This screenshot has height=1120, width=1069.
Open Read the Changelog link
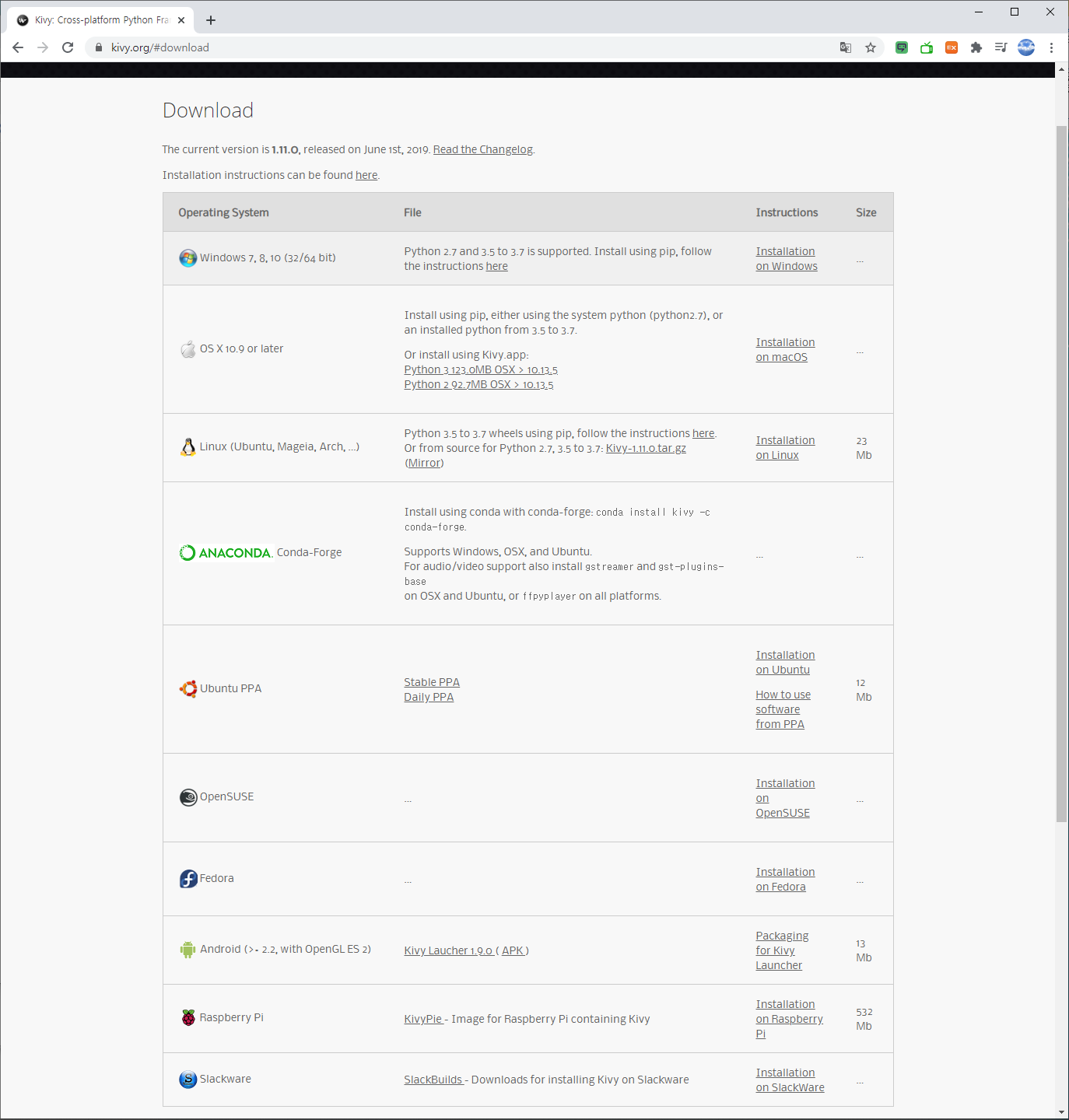pyautogui.click(x=482, y=150)
